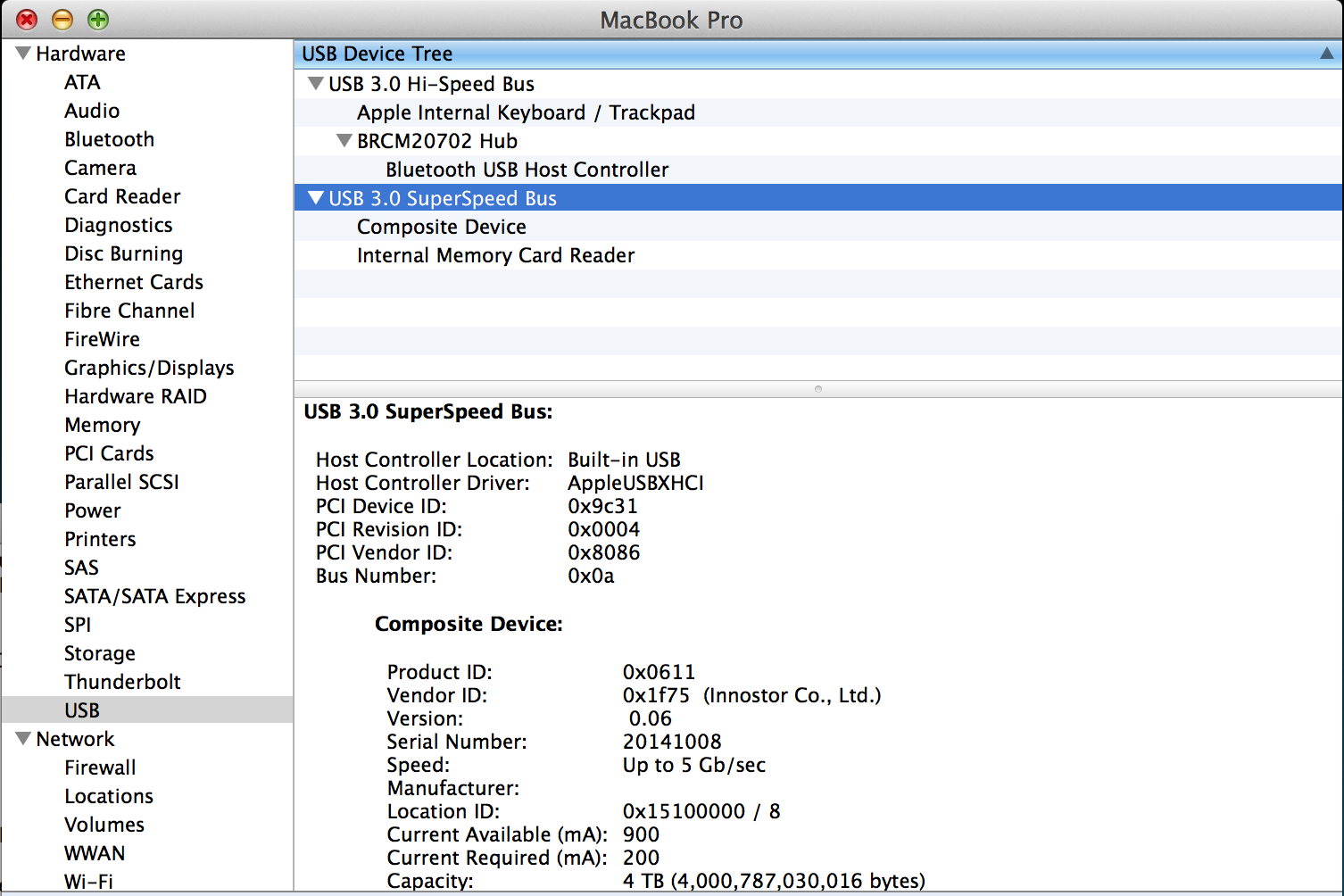This screenshot has height=896, width=1344.
Task: Click the sort arrow in USB Device Tree header
Action: click(x=1327, y=54)
